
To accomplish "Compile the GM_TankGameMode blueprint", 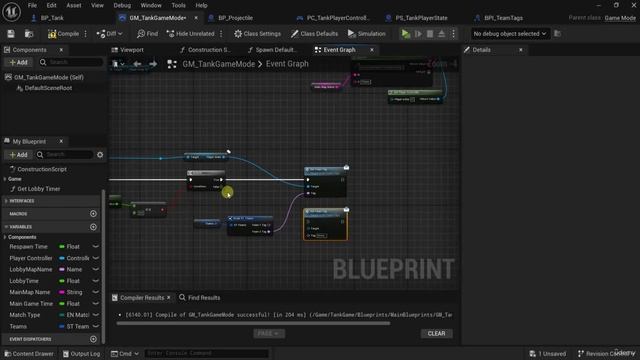I will [x=63, y=34].
